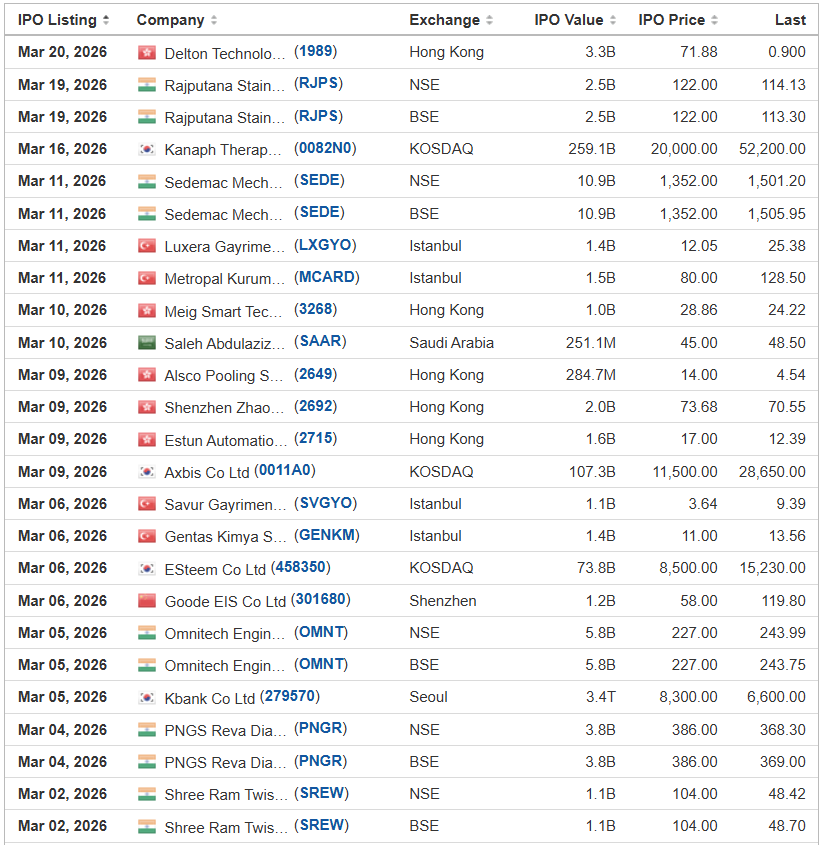Open ticker link (458350)

point(301,567)
